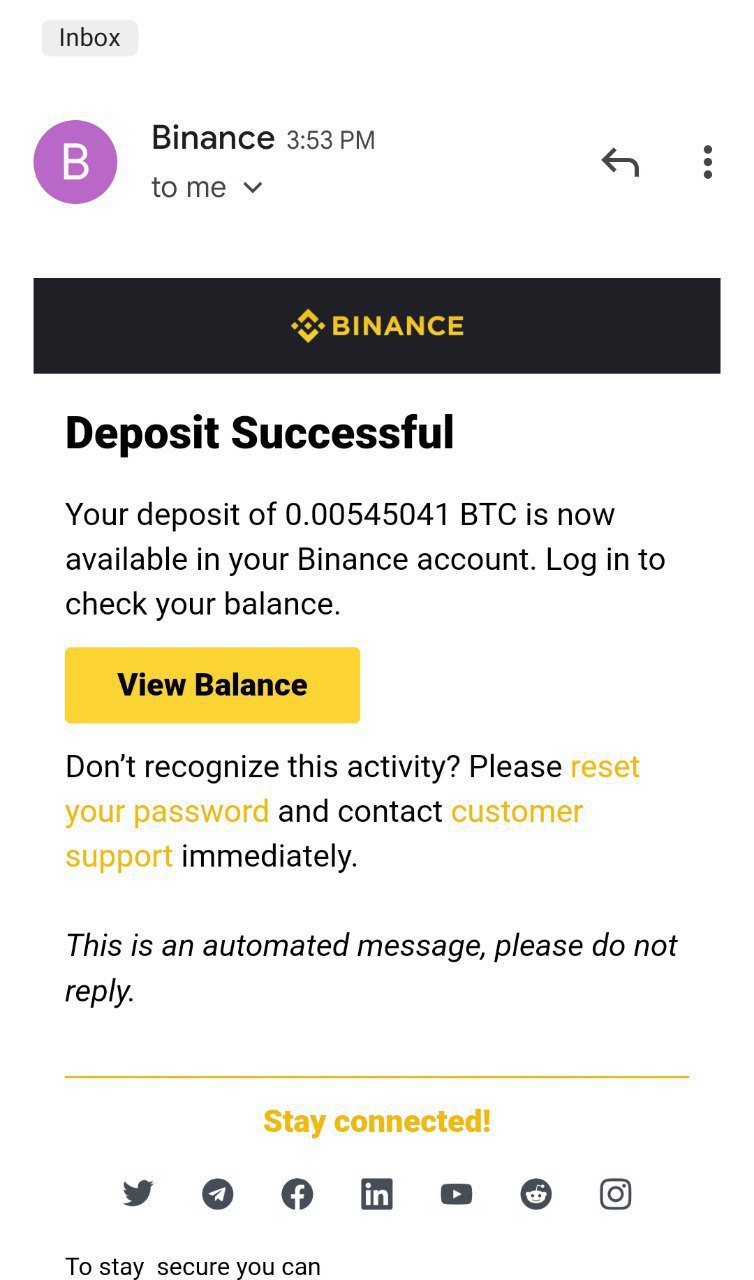Visit Binance's Facebook page icon

coord(297,1194)
